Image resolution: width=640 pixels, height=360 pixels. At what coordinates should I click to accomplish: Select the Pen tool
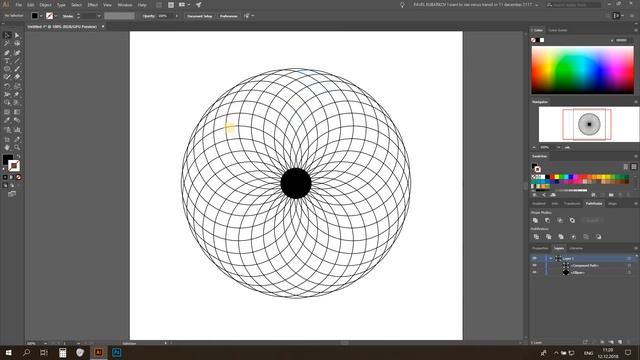(x=7, y=52)
